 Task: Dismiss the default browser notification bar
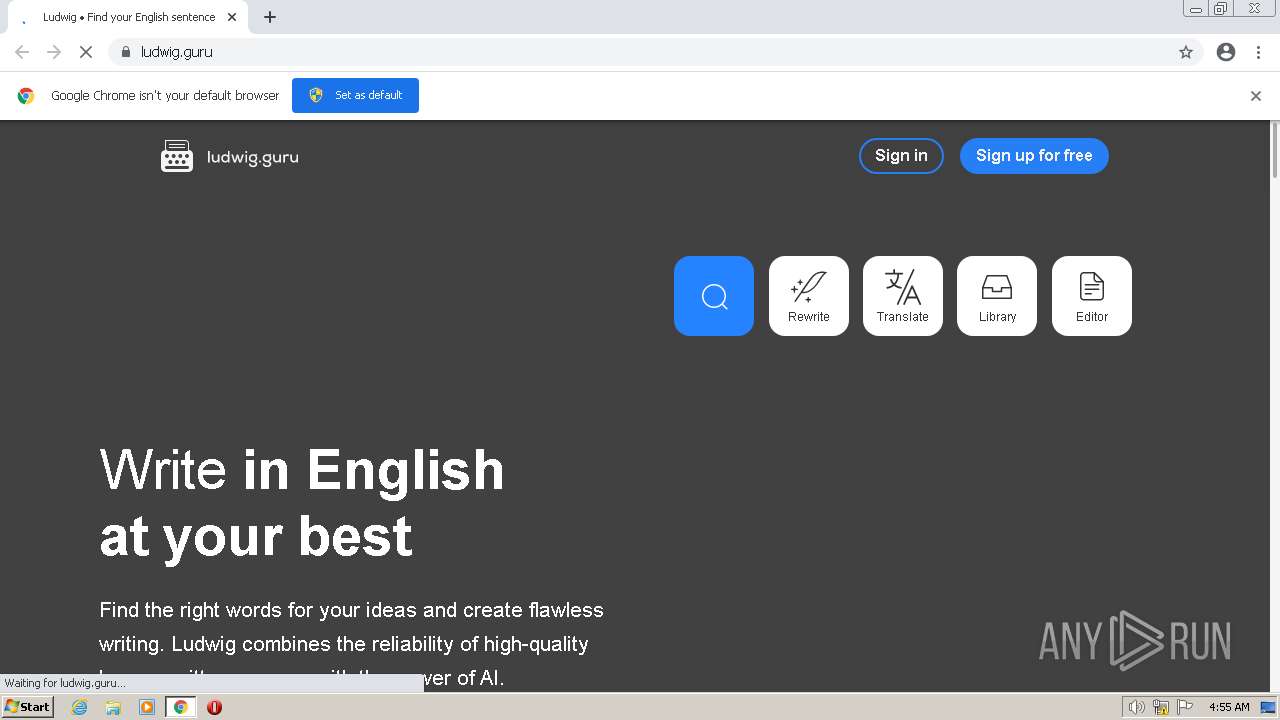(x=1256, y=96)
